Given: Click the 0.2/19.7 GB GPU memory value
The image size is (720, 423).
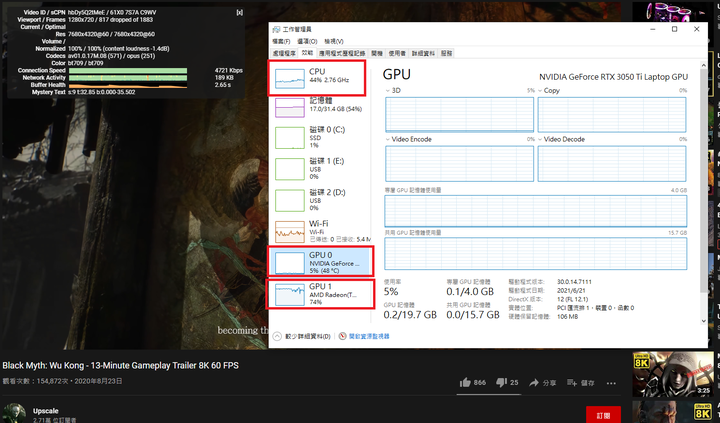Looking at the screenshot, I should pyautogui.click(x=410, y=315).
